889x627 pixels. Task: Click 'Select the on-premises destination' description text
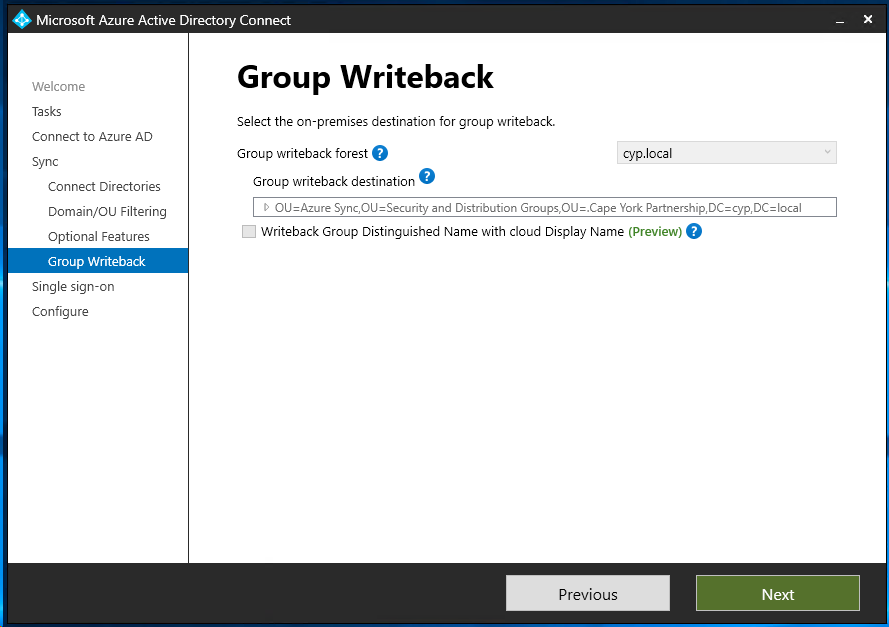[396, 121]
